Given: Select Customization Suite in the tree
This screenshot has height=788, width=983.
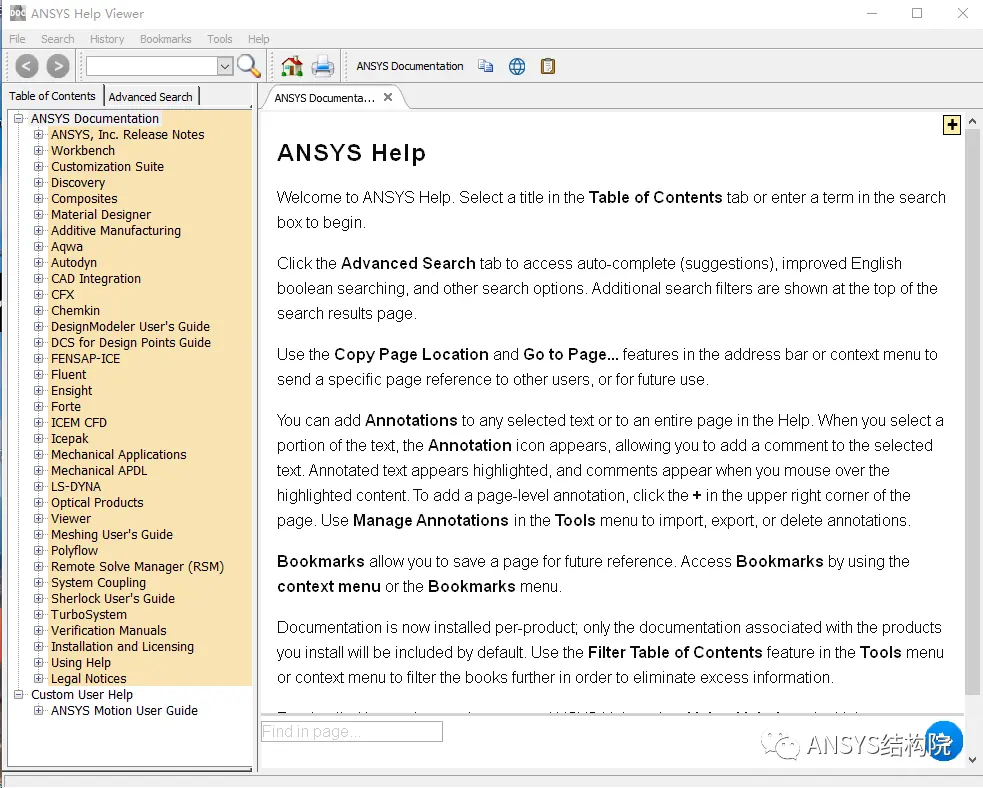Looking at the screenshot, I should point(107,166).
